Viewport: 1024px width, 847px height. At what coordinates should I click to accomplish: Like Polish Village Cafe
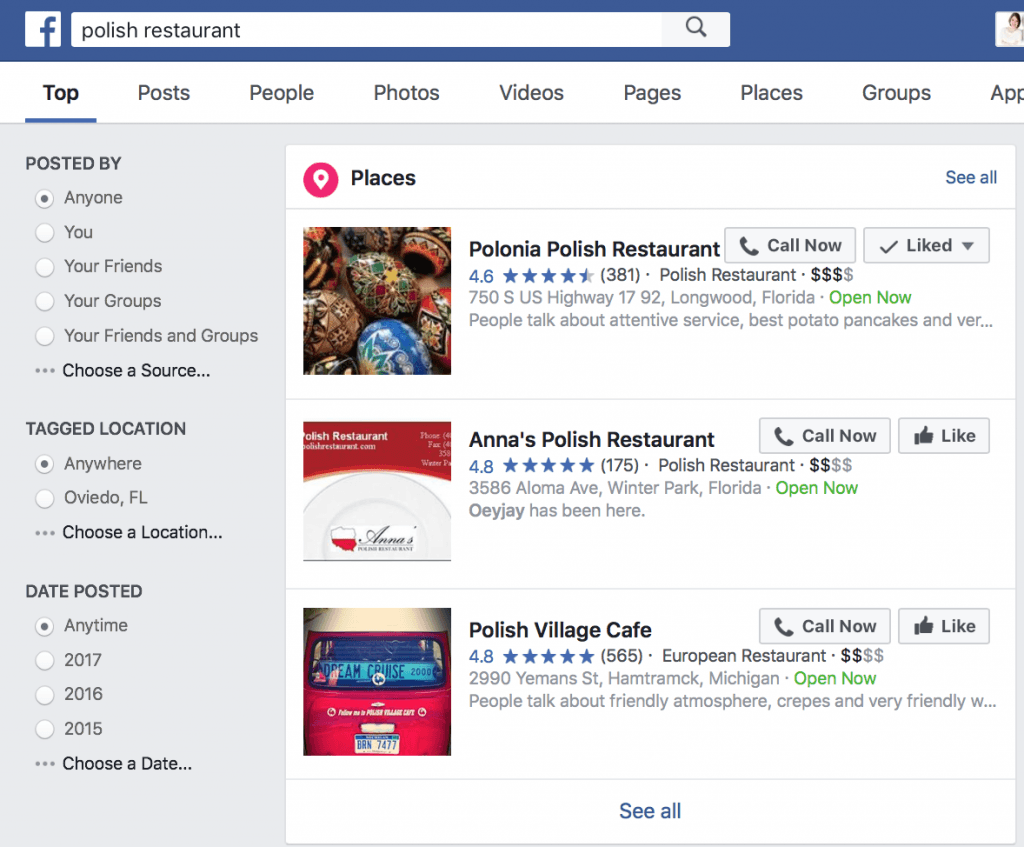944,626
